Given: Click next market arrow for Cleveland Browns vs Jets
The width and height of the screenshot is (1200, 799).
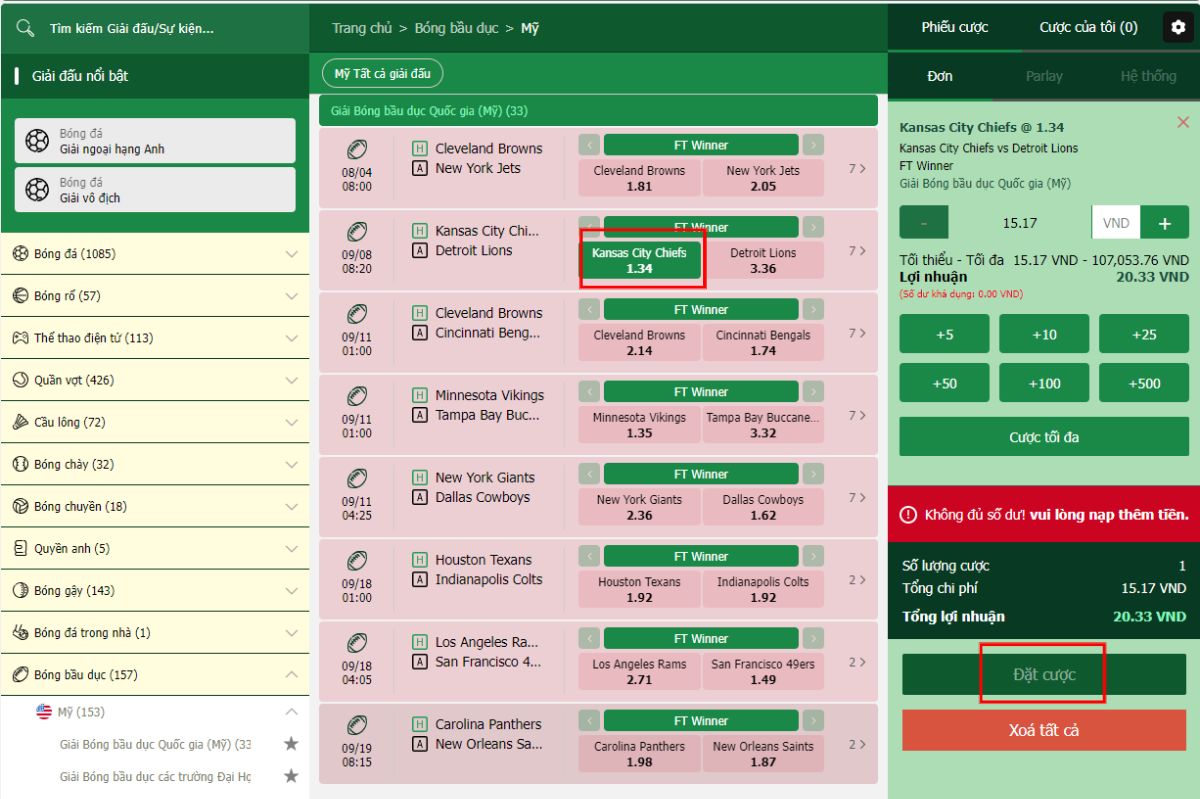Looking at the screenshot, I should coord(813,145).
